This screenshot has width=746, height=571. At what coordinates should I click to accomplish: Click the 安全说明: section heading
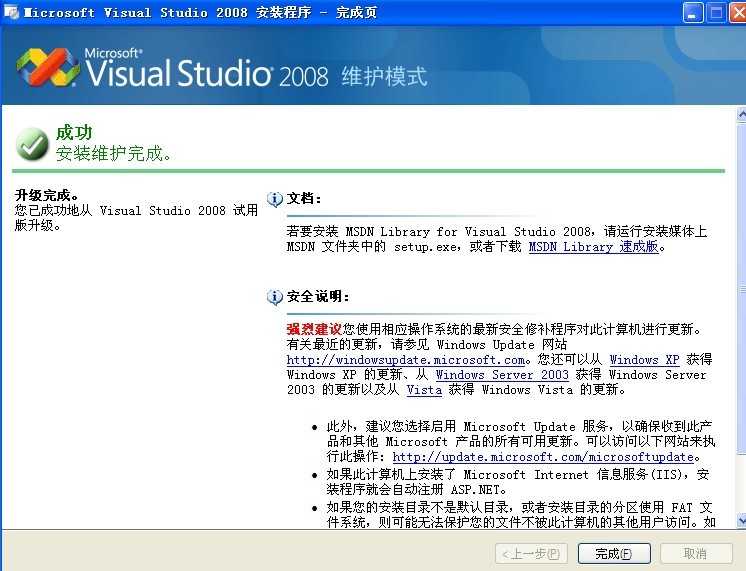coord(318,296)
